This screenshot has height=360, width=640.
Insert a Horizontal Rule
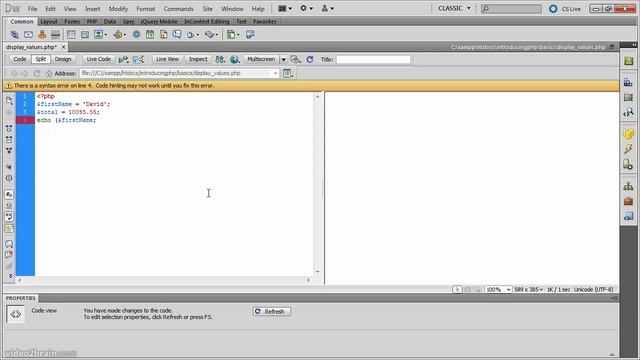[56, 35]
